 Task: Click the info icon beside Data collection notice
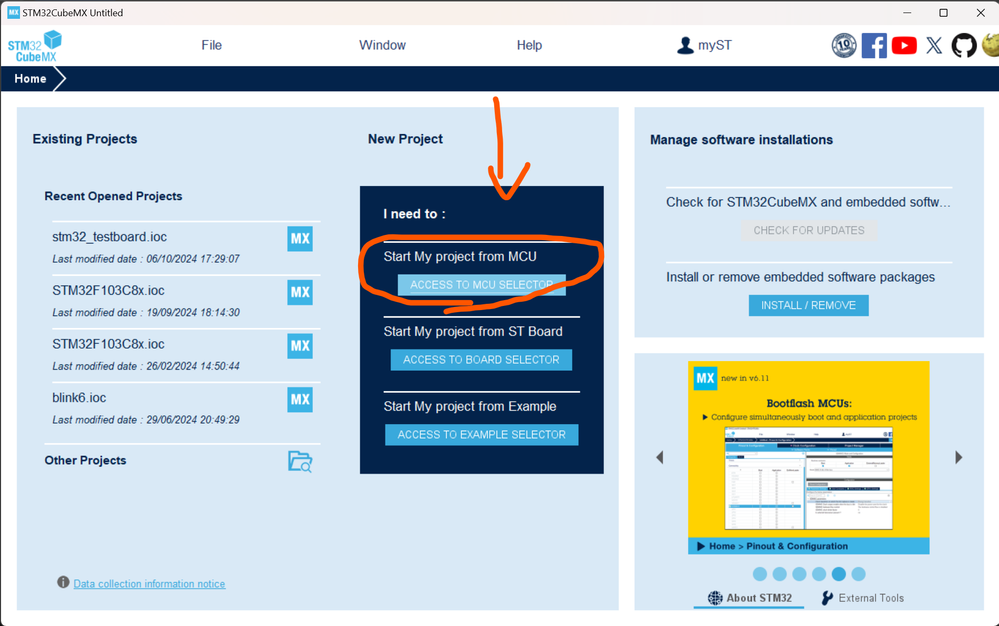pos(63,582)
